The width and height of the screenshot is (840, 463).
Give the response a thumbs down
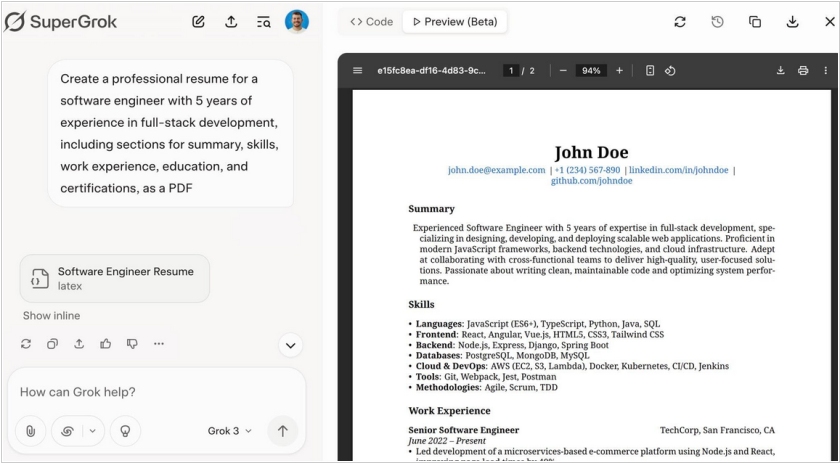tap(132, 344)
